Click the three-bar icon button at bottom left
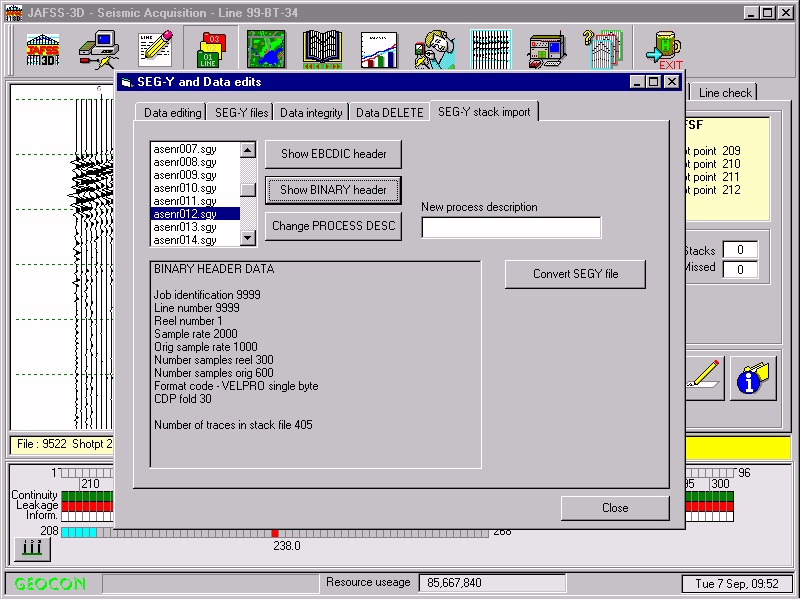Screen dimensions: 800x600 [32, 548]
